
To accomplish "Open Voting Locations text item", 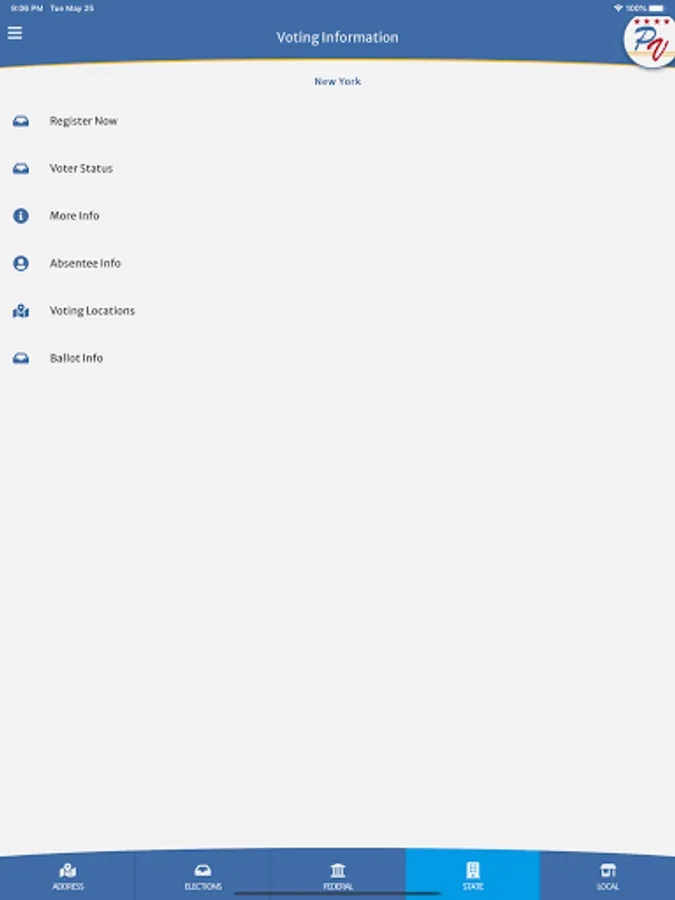I will [92, 311].
